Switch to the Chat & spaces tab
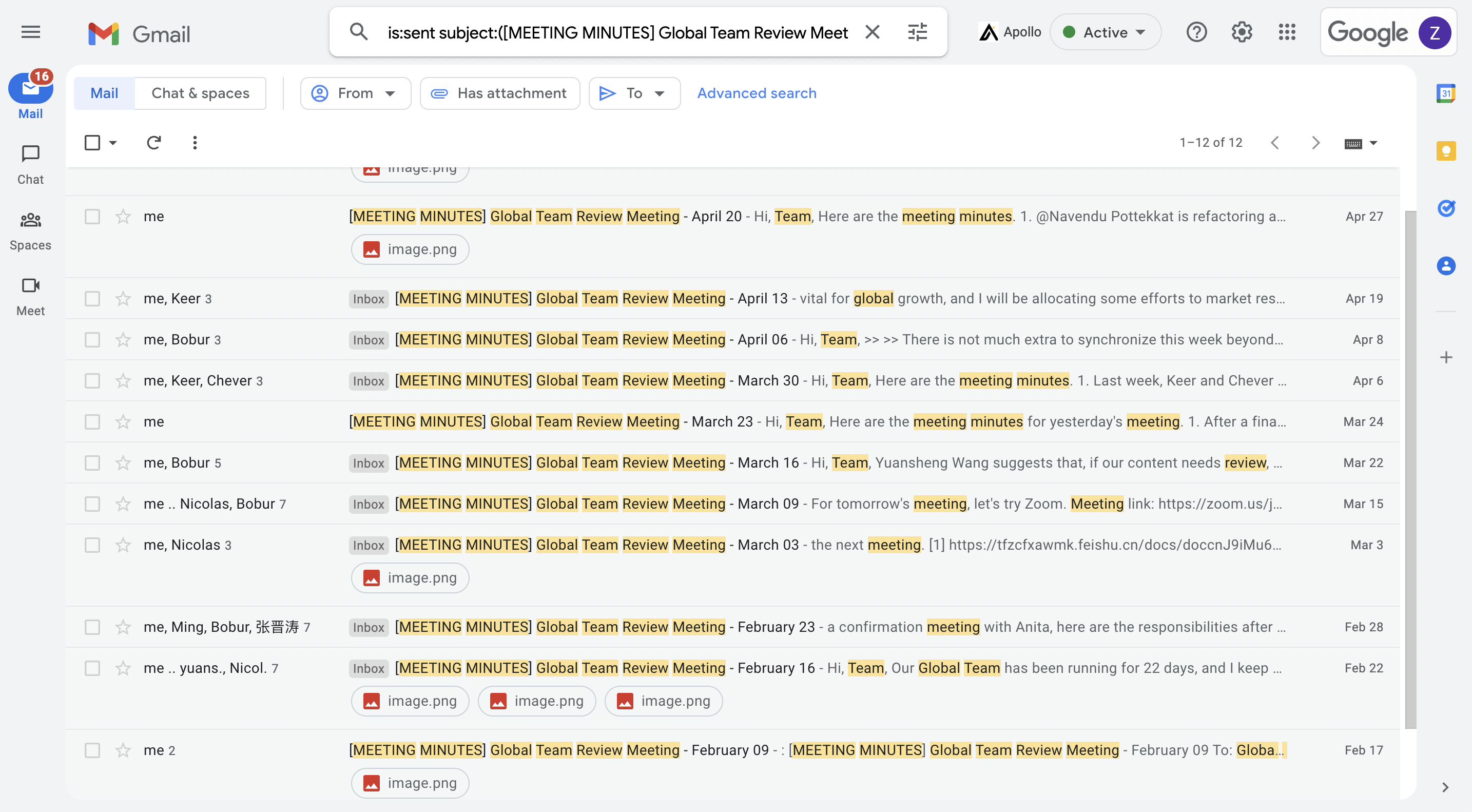 pyautogui.click(x=200, y=93)
